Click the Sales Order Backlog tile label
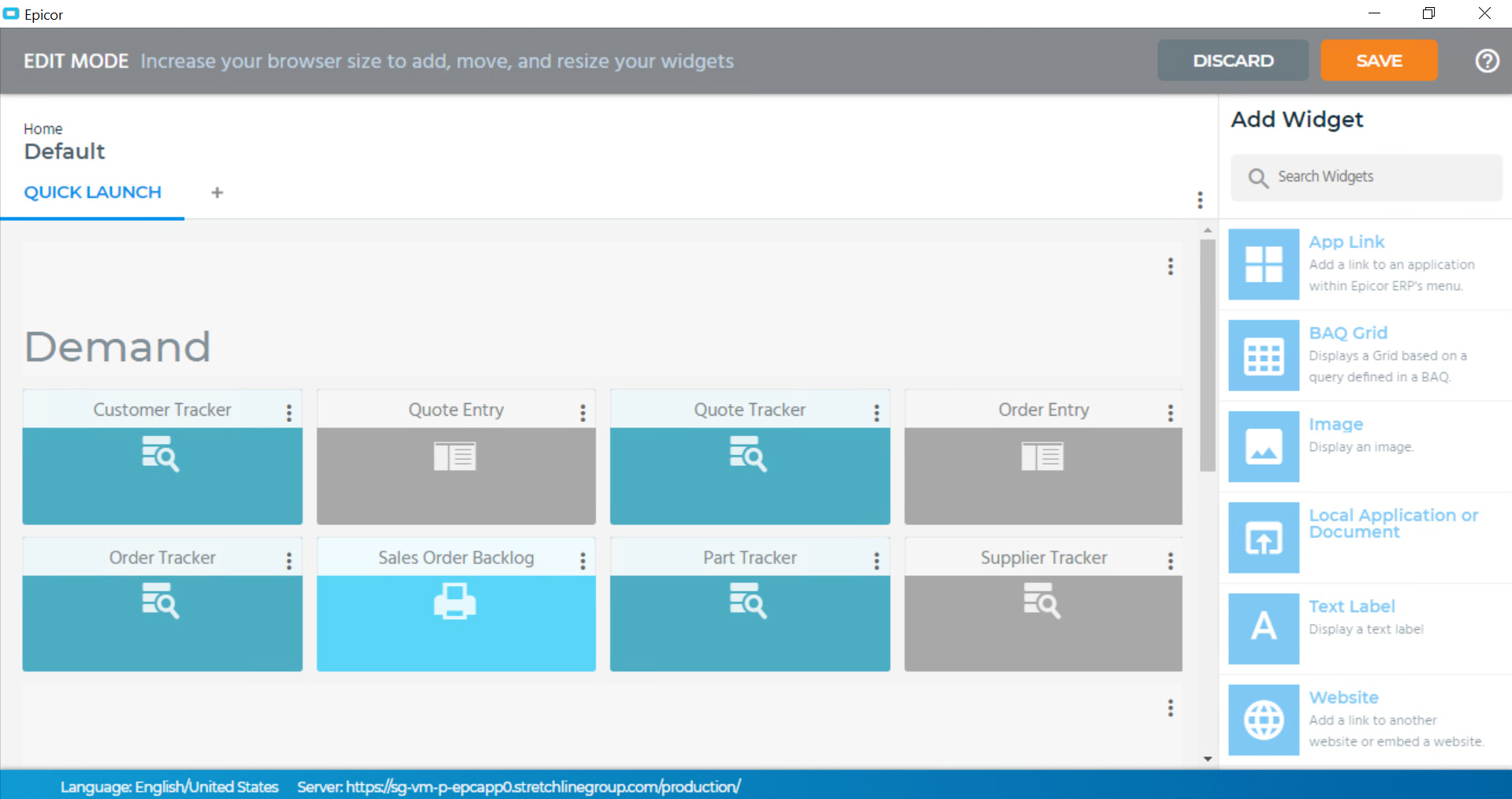The image size is (1512, 799). (456, 558)
